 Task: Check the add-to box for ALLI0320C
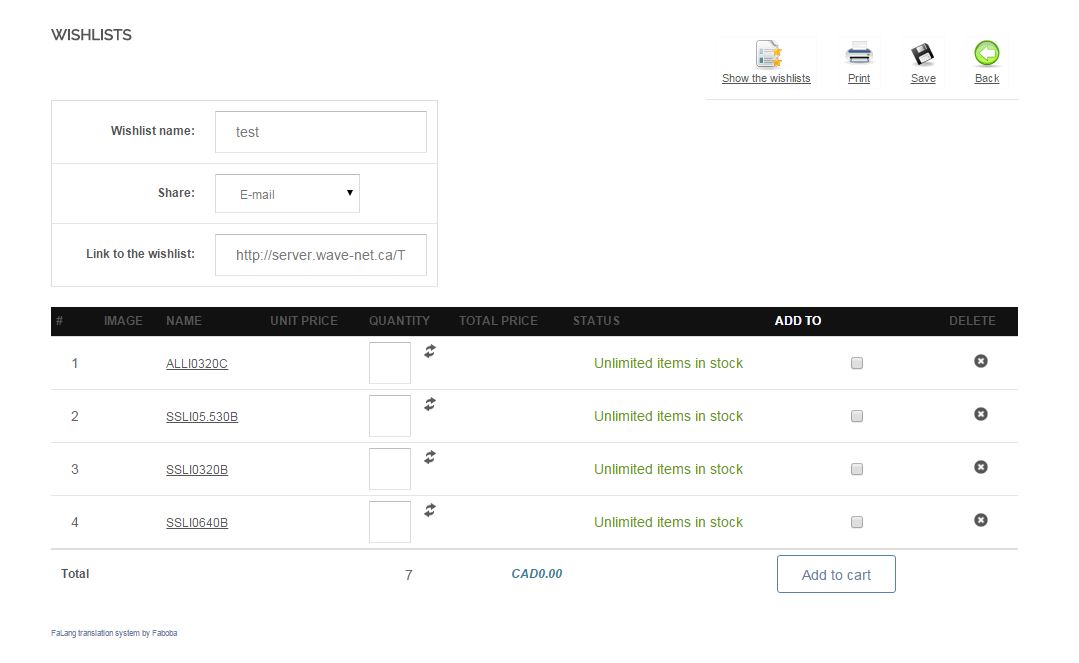(857, 364)
